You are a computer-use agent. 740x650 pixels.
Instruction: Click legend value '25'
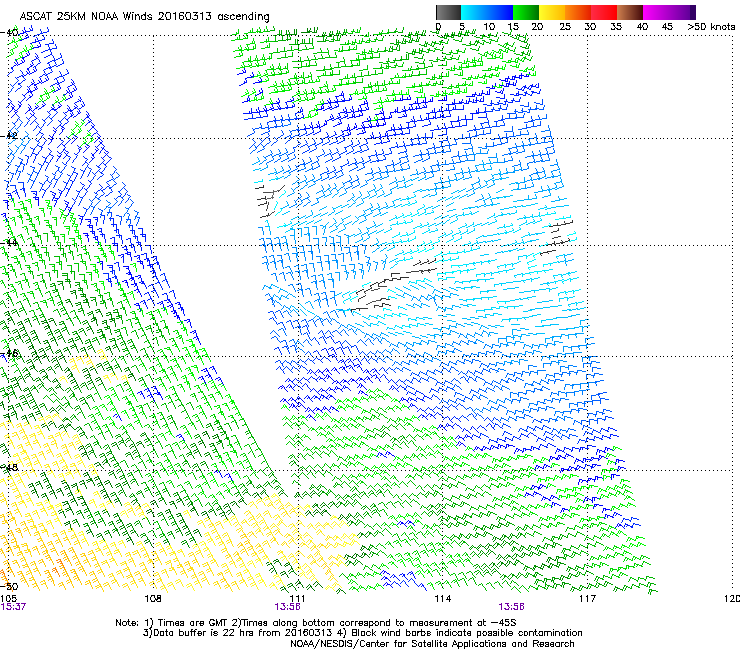tap(565, 27)
